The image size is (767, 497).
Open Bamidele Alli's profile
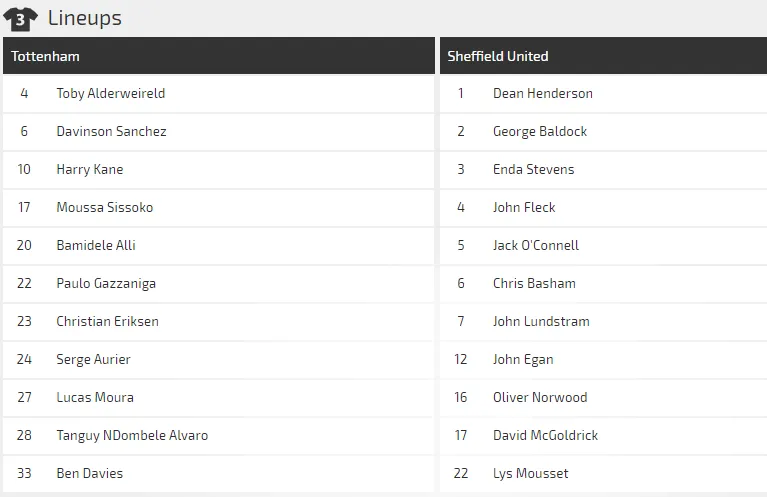click(x=96, y=245)
